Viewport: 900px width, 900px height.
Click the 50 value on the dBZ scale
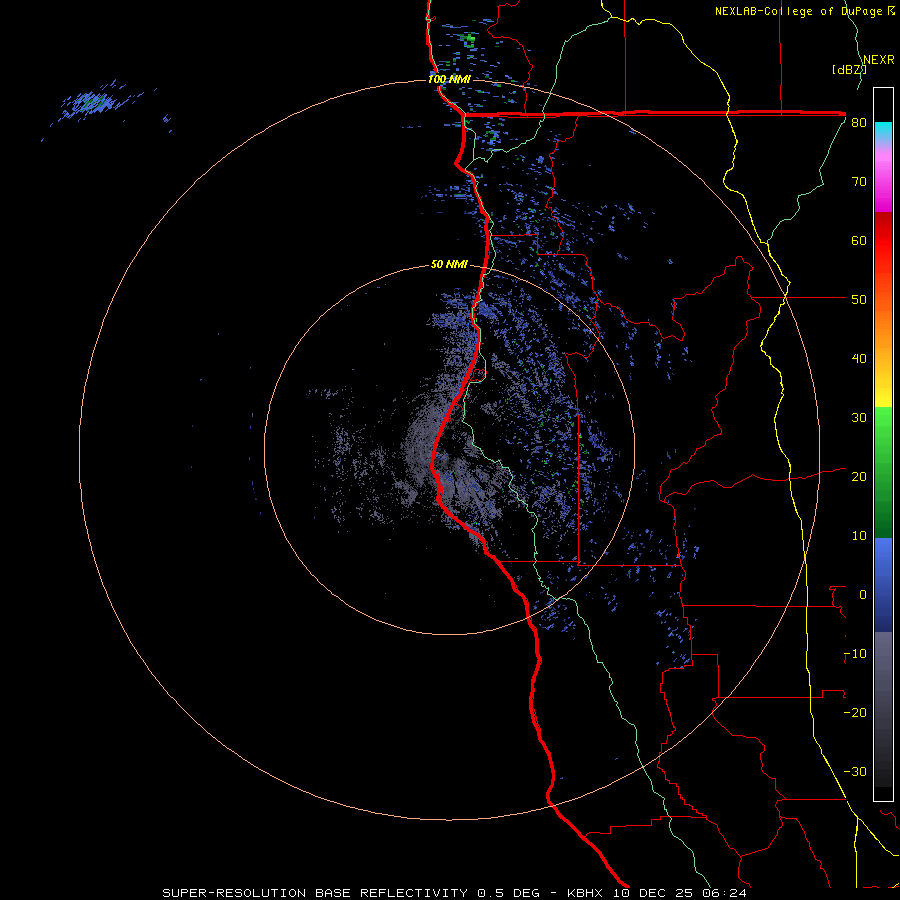(859, 300)
